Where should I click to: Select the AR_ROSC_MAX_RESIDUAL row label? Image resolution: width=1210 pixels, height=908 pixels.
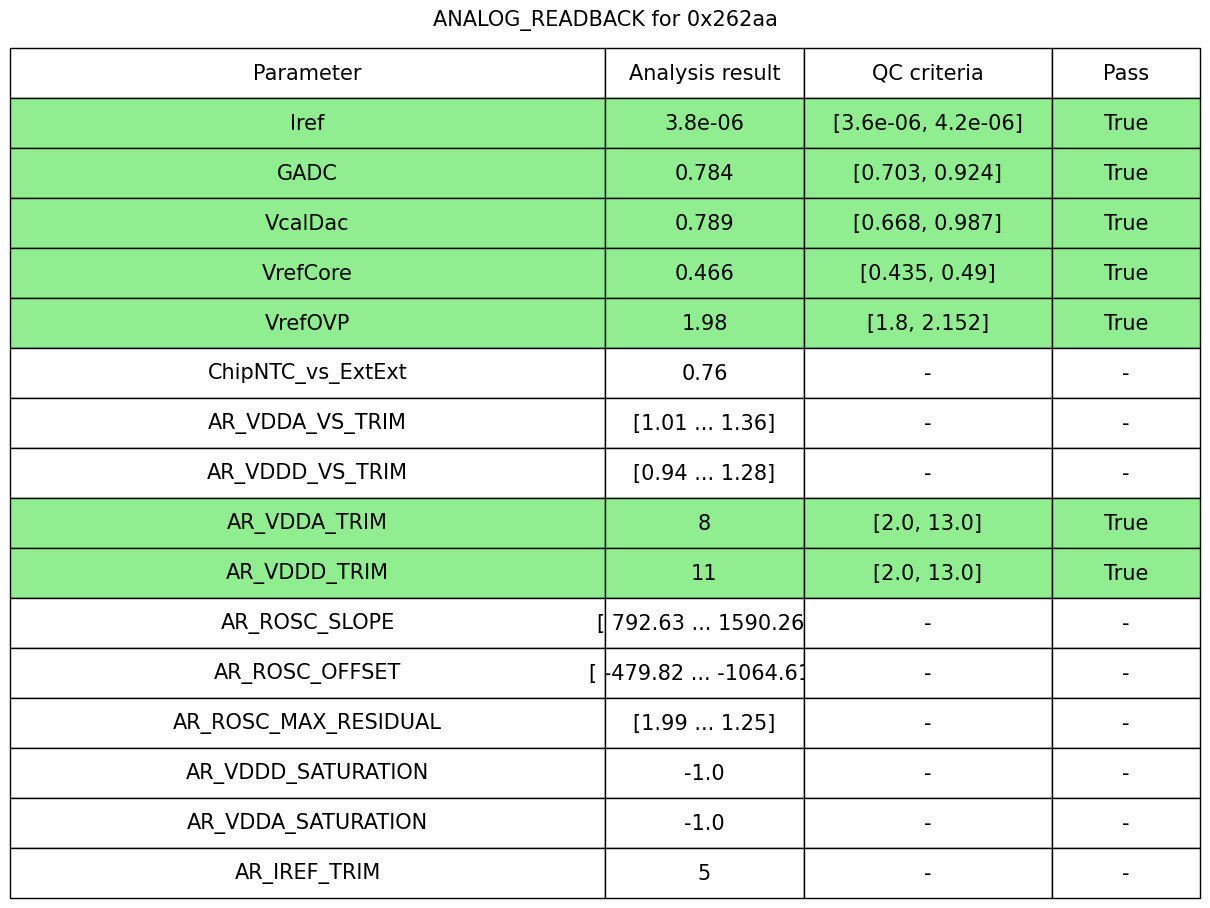307,723
